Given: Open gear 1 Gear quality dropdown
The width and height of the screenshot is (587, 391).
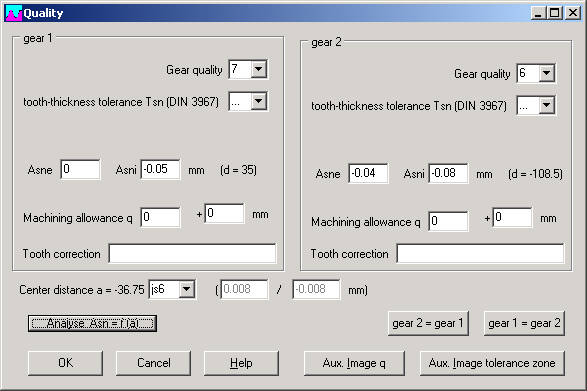Looking at the screenshot, I should tap(259, 69).
